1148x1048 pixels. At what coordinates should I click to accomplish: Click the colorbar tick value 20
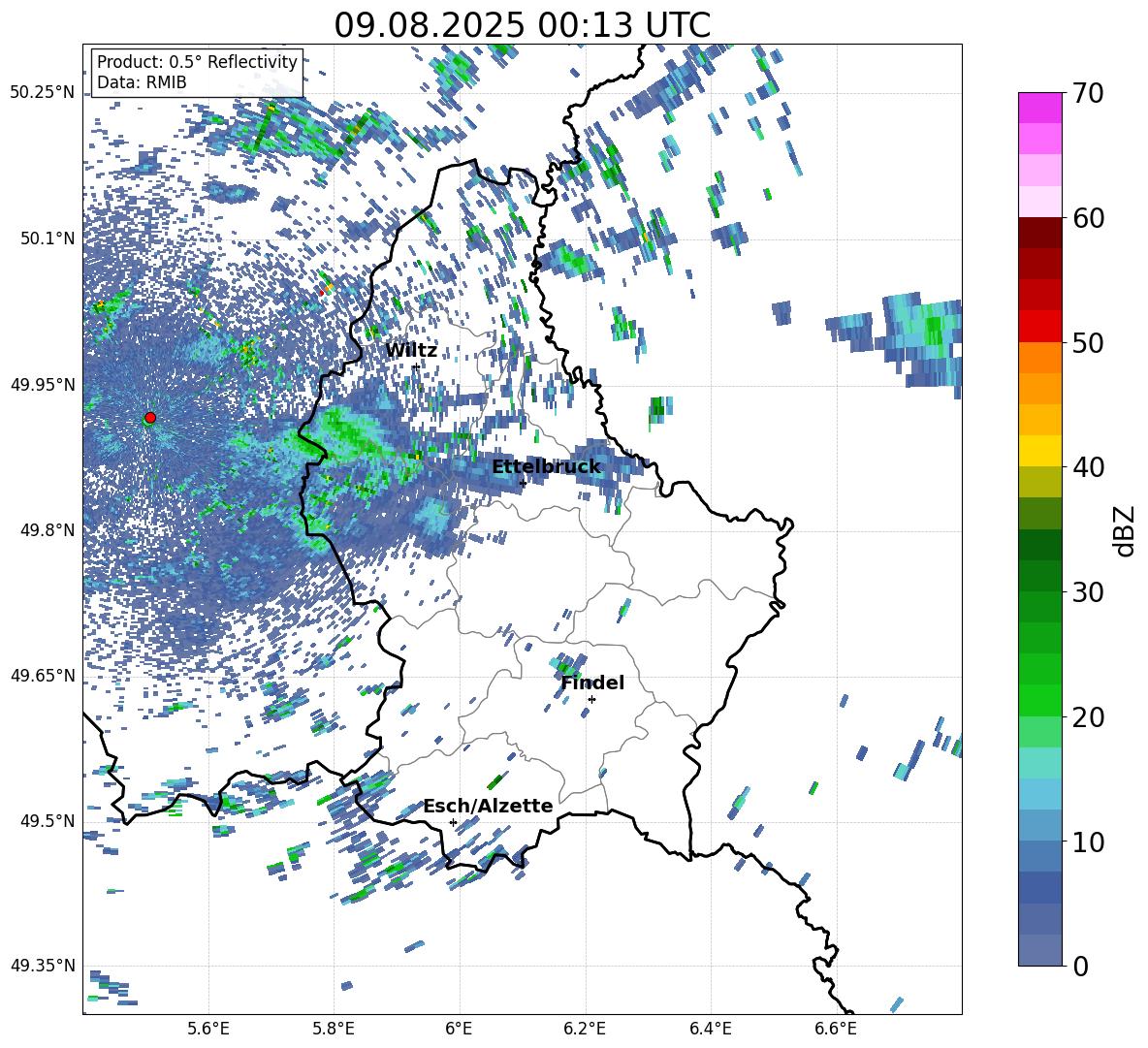pos(1087,716)
